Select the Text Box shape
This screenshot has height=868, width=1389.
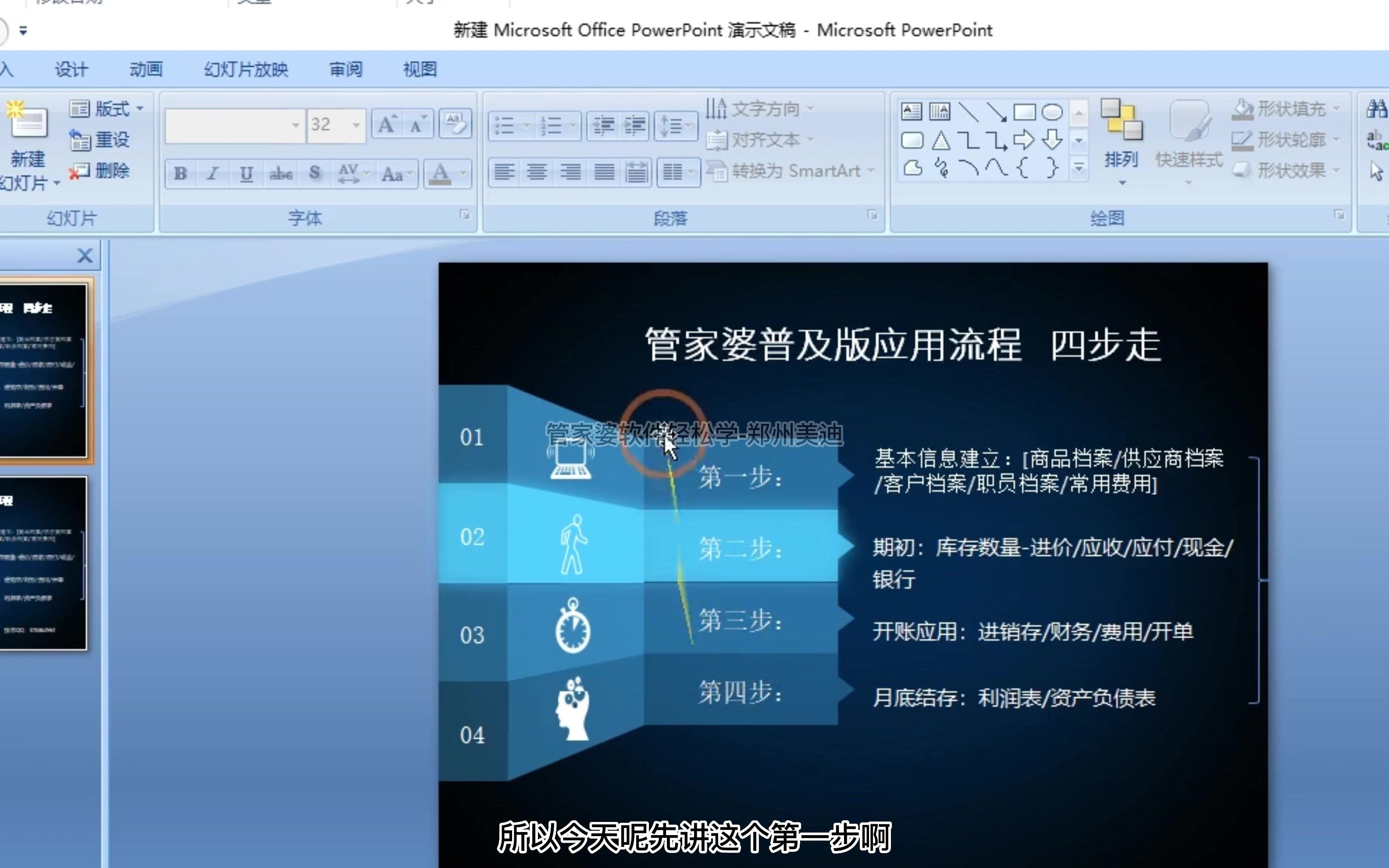tap(912, 111)
